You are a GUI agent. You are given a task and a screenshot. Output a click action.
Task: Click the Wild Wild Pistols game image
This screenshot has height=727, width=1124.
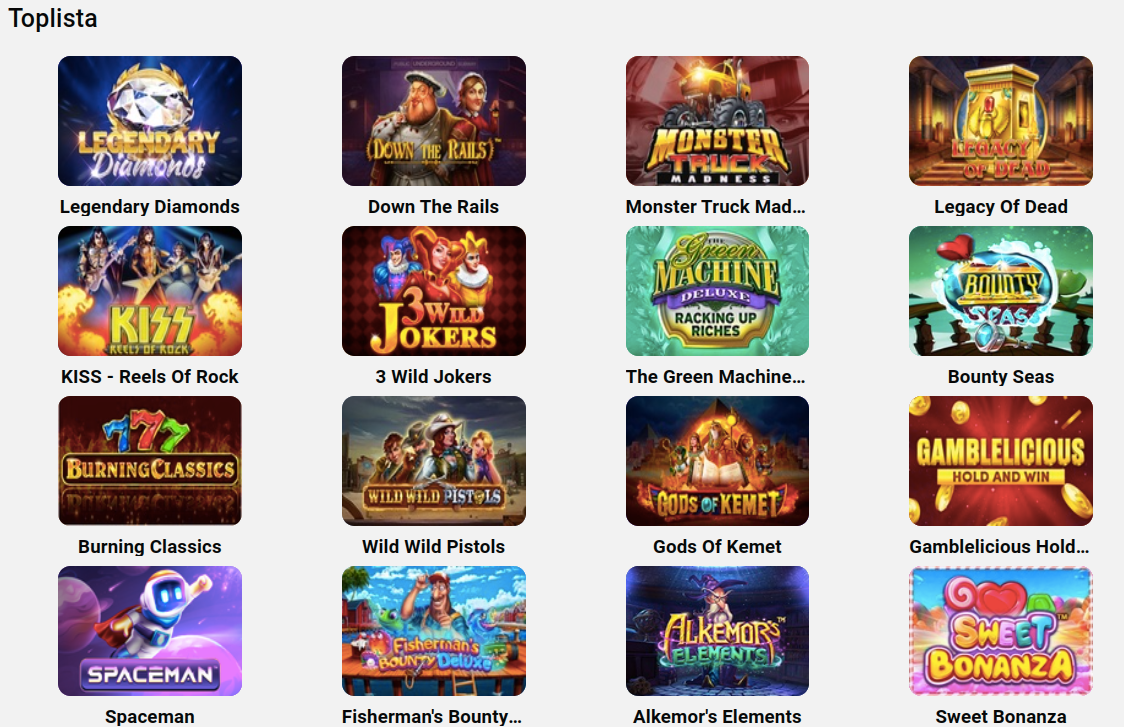click(x=434, y=461)
